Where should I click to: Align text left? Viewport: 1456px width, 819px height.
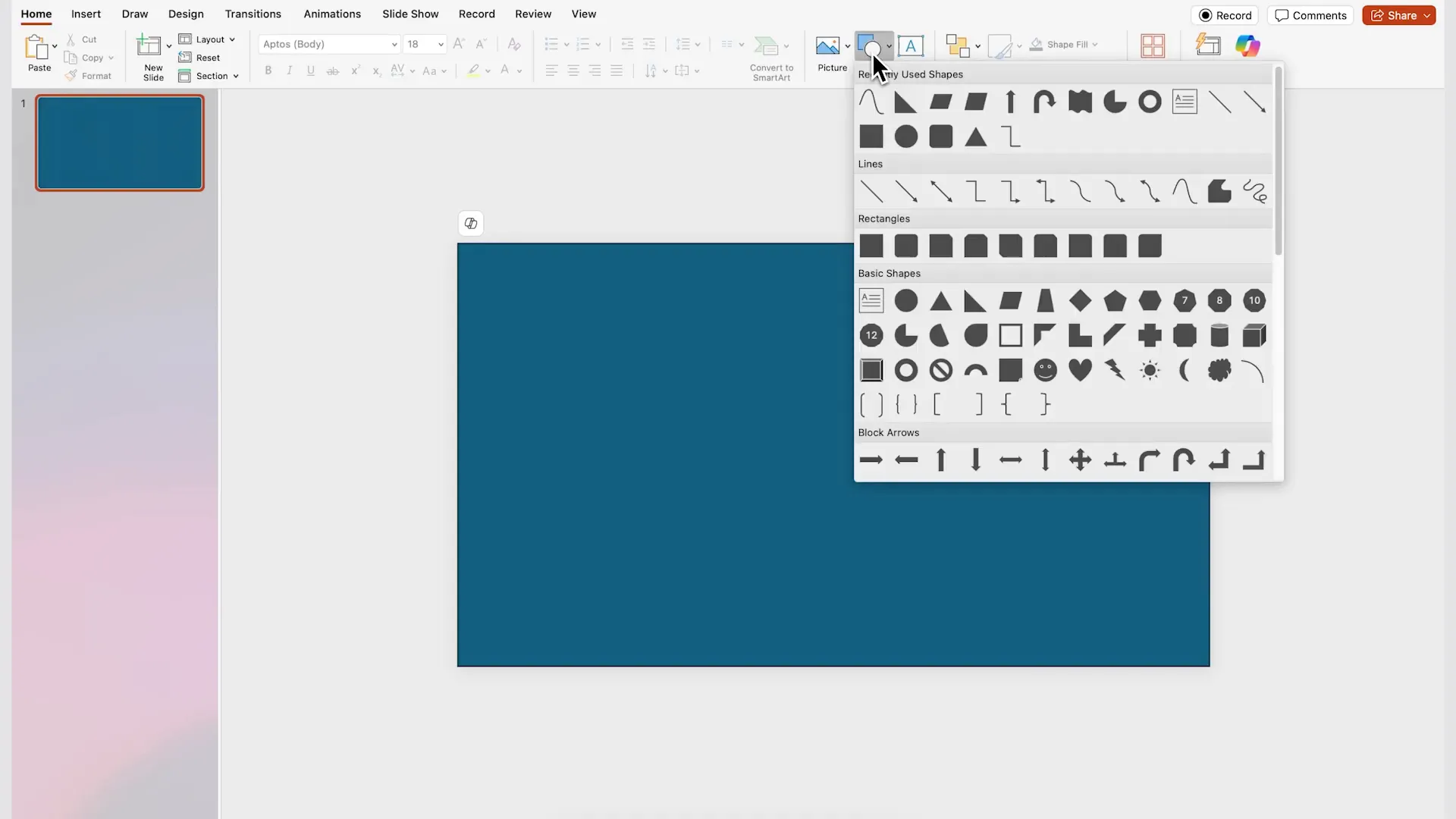(551, 71)
